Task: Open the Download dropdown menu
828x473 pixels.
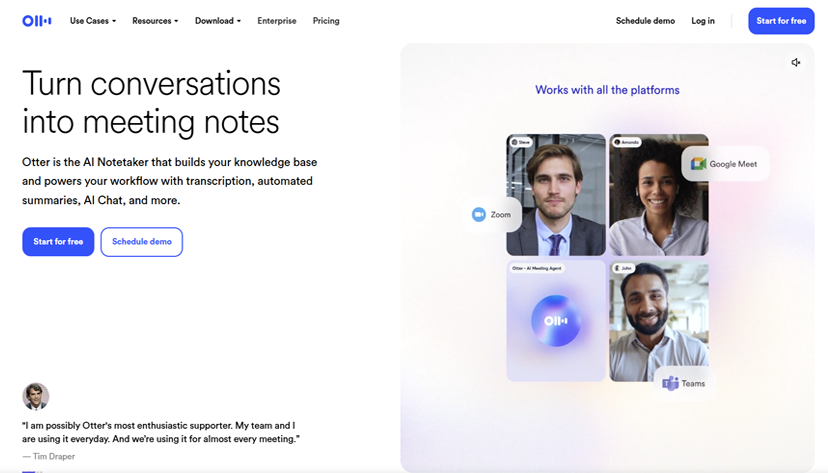Action: point(218,21)
